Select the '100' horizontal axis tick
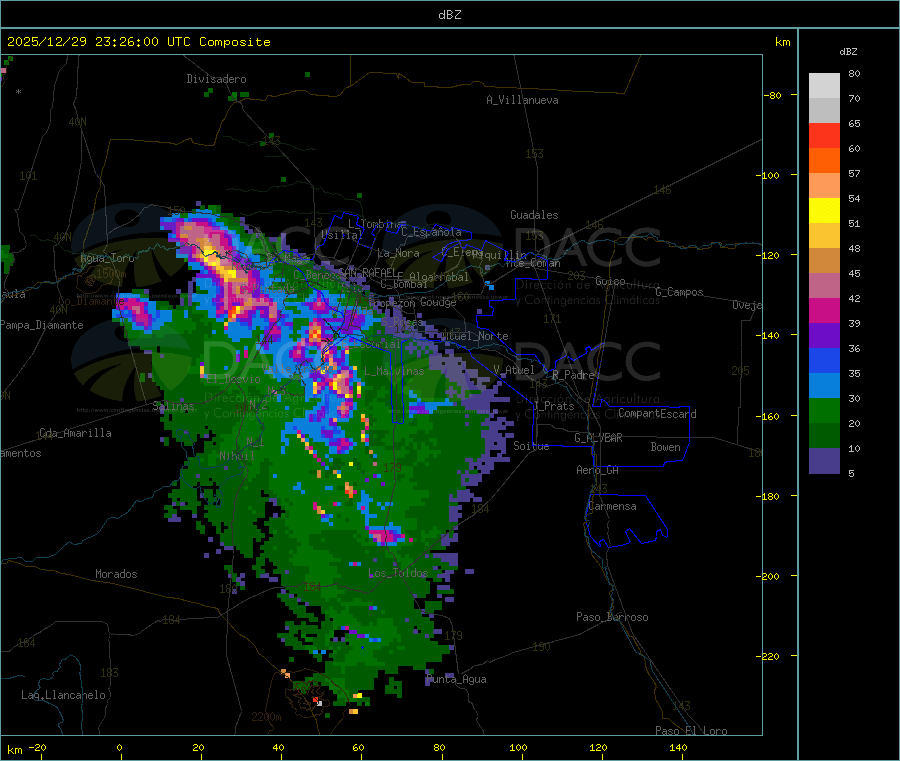Image resolution: width=900 pixels, height=761 pixels. tap(518, 747)
